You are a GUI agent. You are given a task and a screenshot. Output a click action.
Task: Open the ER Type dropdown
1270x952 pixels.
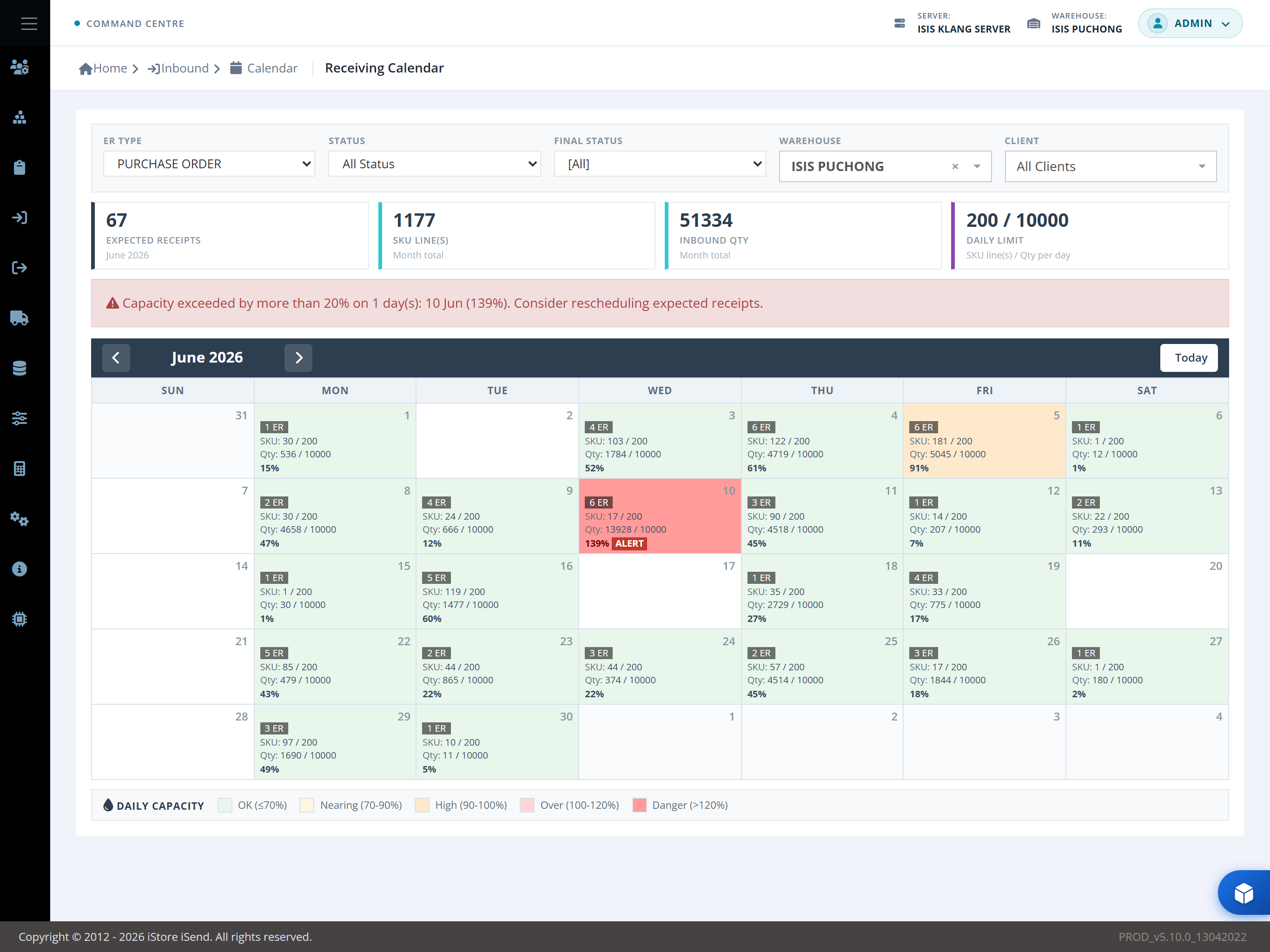pyautogui.click(x=209, y=164)
